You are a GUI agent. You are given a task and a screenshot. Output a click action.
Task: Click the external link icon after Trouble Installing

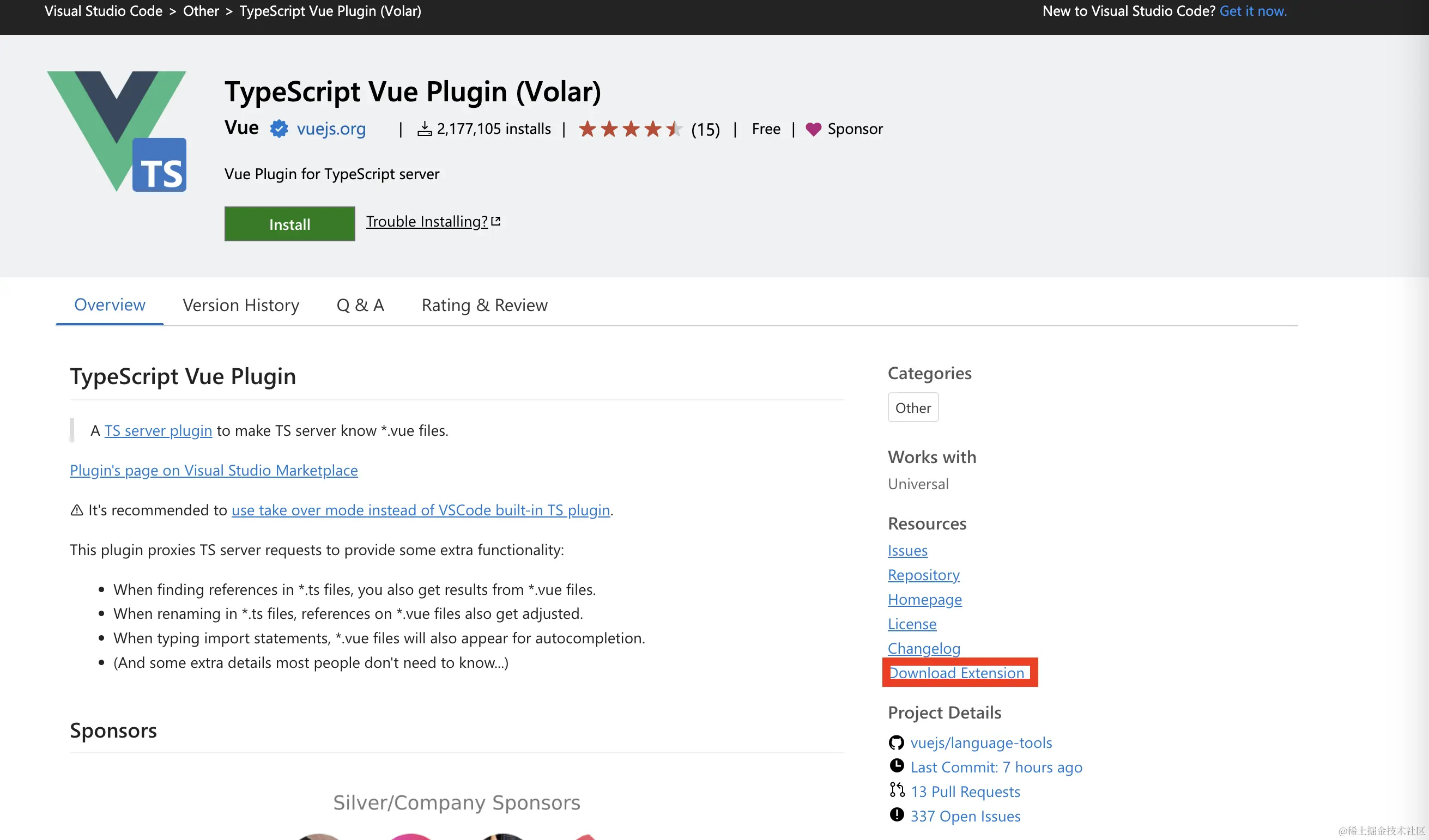coord(495,221)
